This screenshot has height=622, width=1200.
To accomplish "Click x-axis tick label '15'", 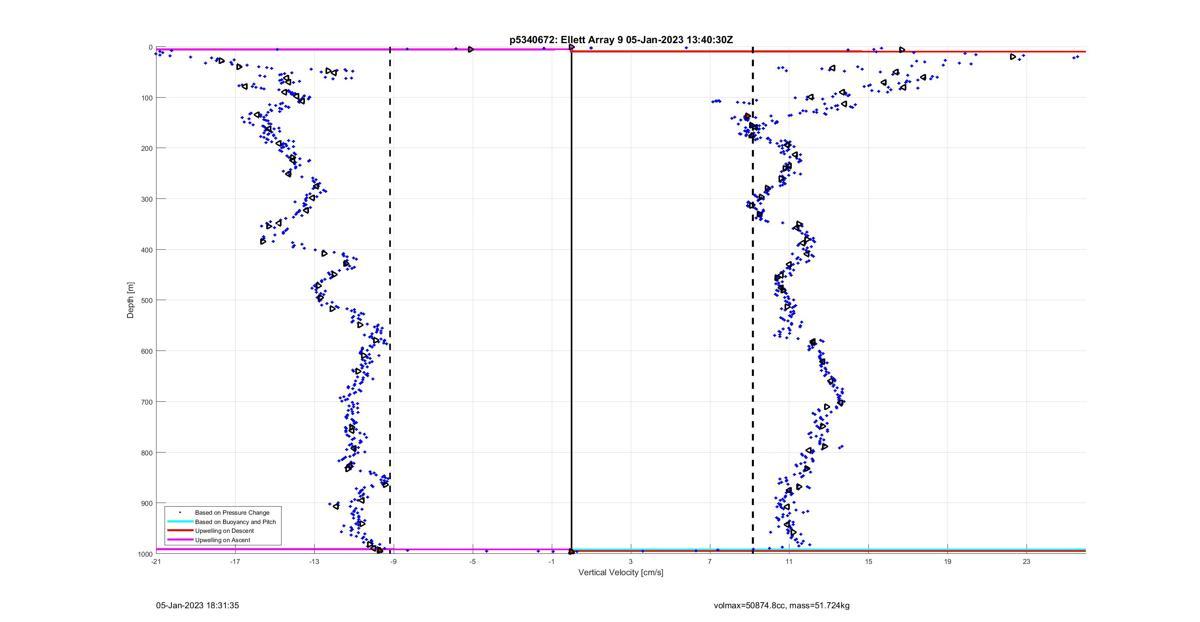I will click(x=868, y=561).
